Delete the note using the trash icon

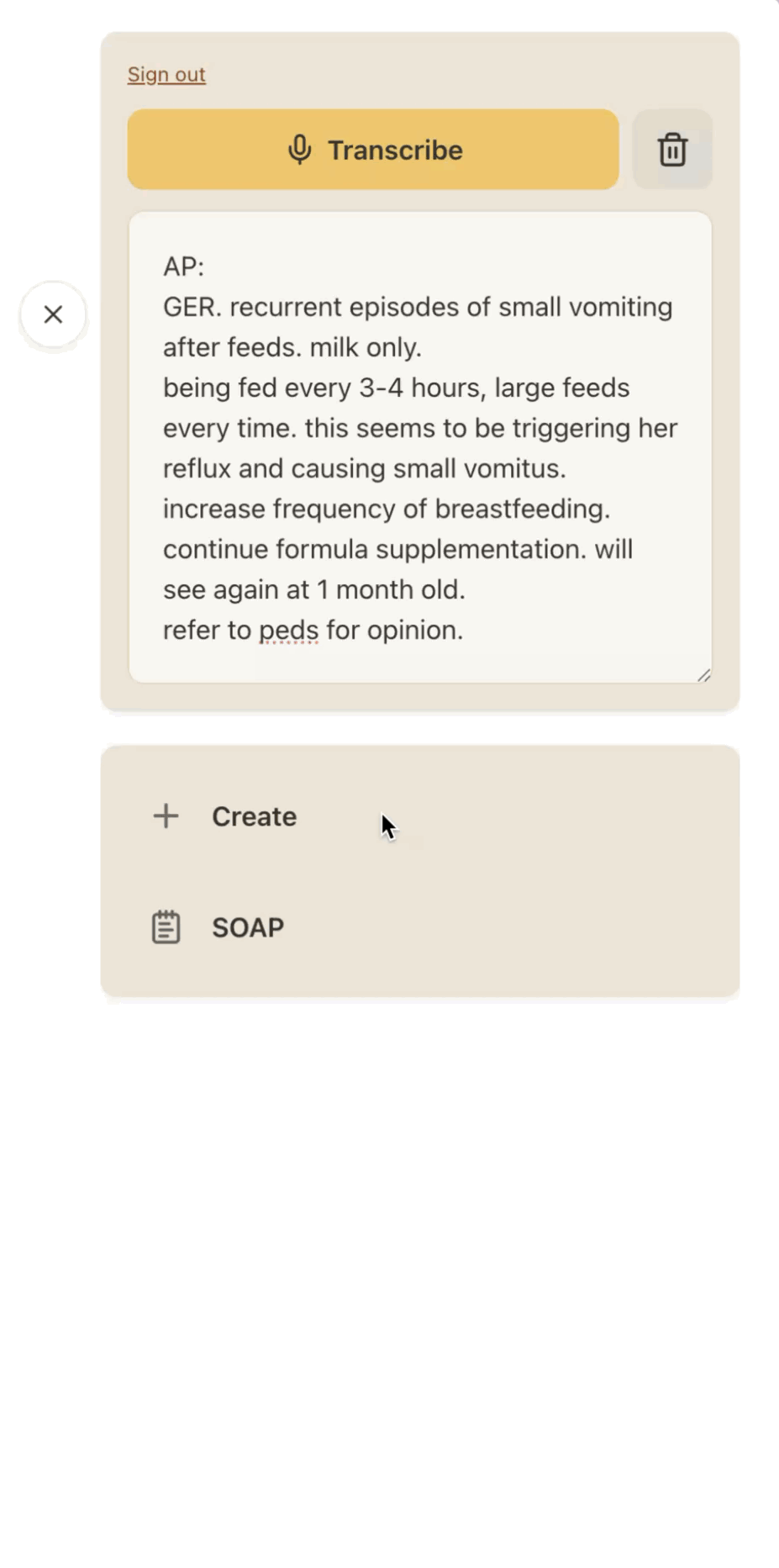pos(672,150)
